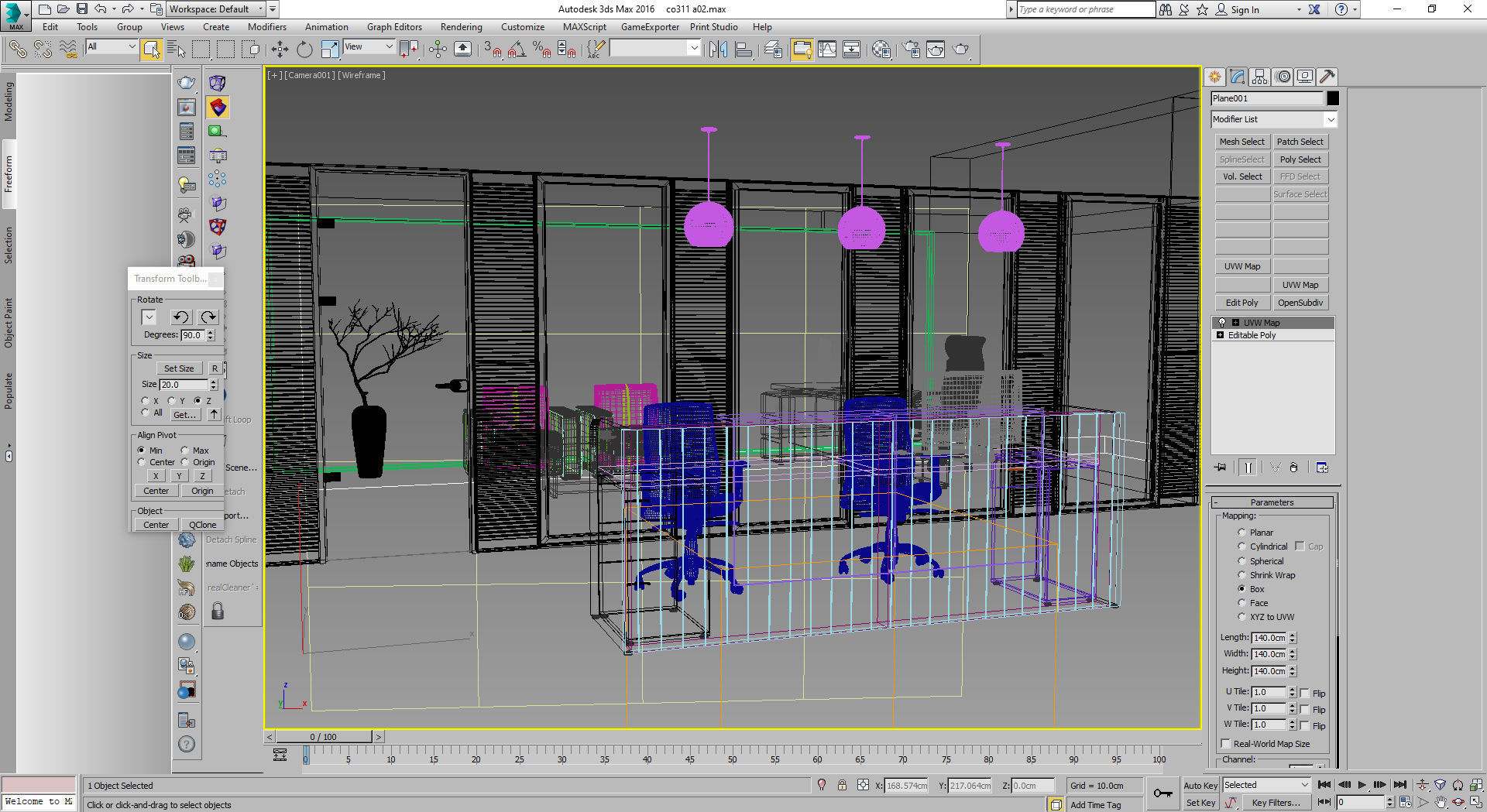Switch to the Create command panel
Viewport: 1487px width, 812px height.
pyautogui.click(x=1214, y=77)
